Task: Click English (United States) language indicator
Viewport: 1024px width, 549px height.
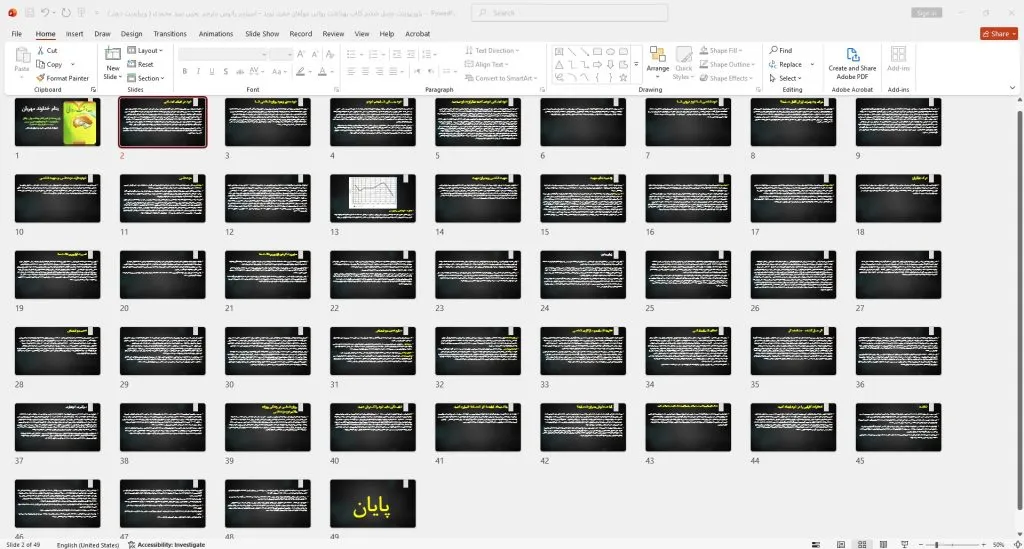Action: click(88, 544)
